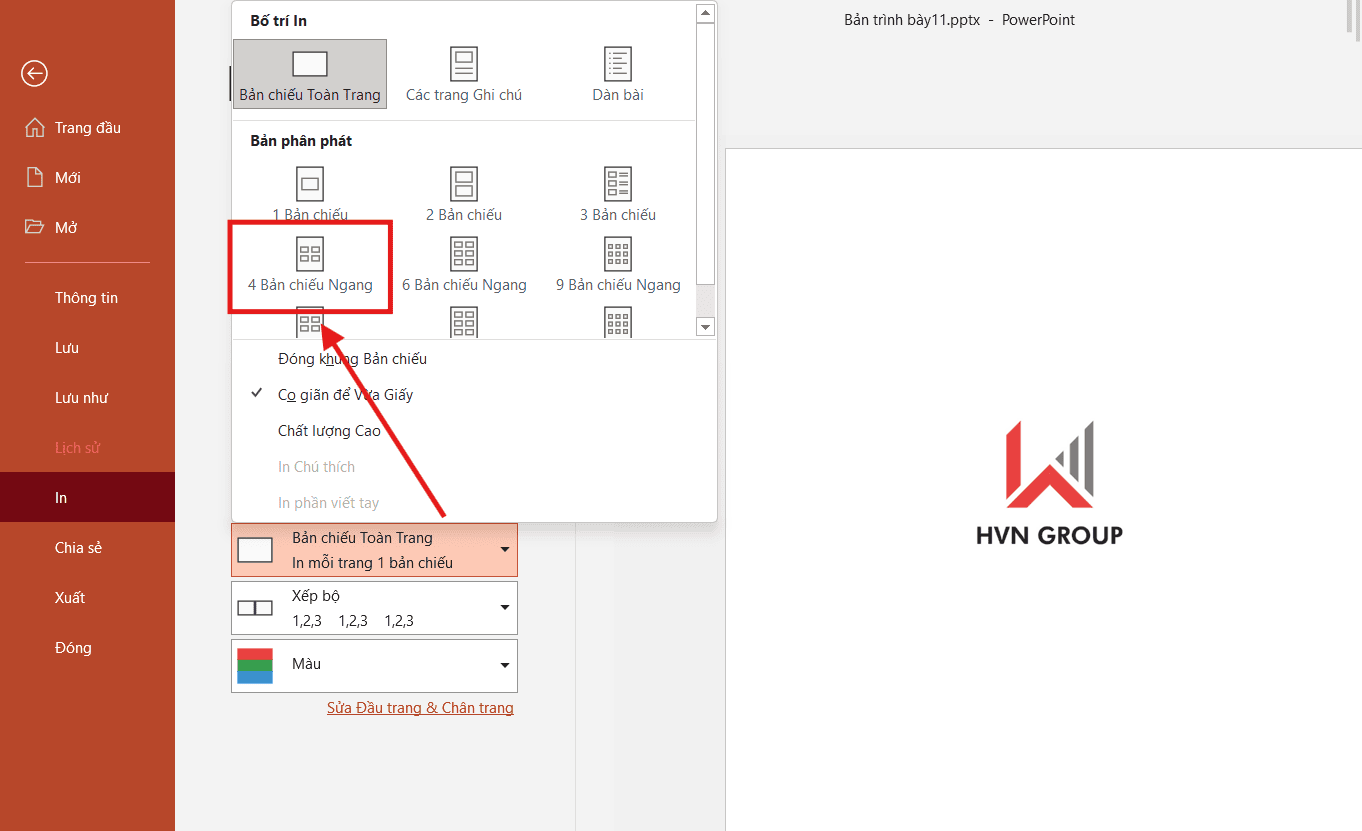Choose the 2 Bản chiếu handout option

click(463, 193)
